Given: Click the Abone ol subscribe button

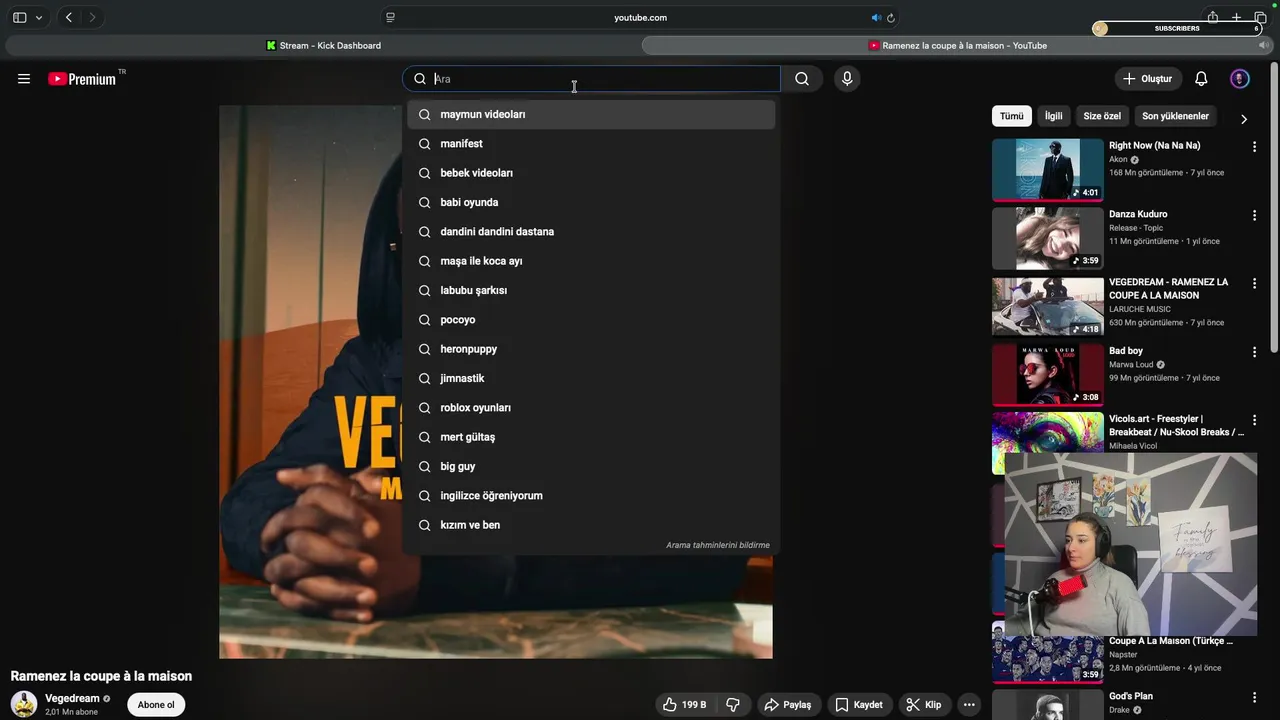Looking at the screenshot, I should tap(156, 705).
